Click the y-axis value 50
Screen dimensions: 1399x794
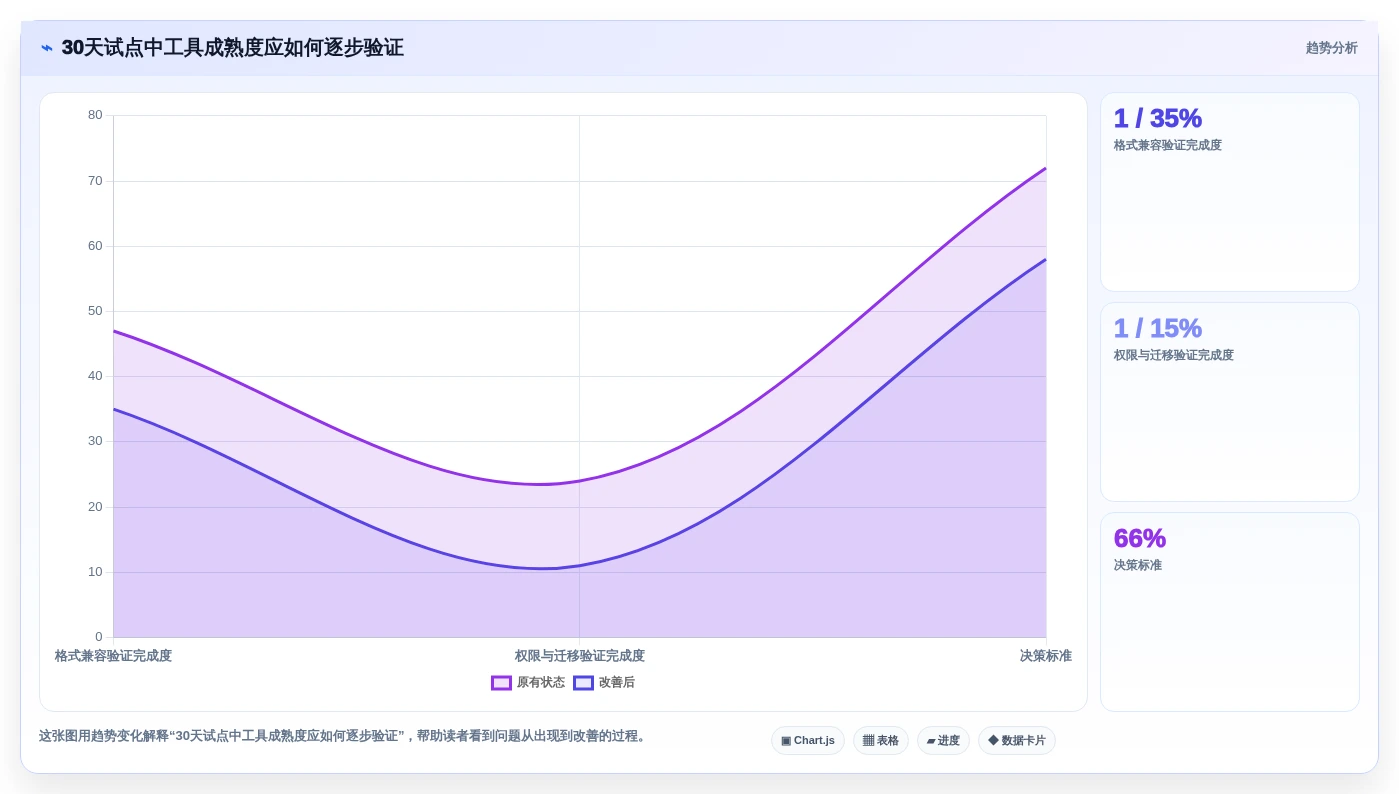tap(95, 311)
